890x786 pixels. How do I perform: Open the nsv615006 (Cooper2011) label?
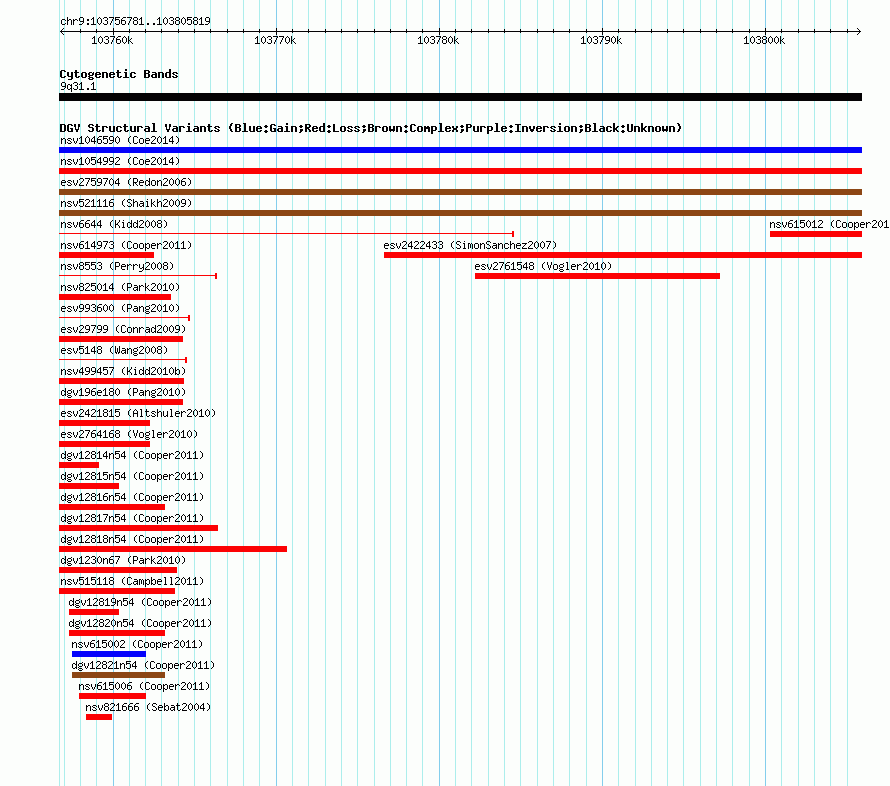(x=144, y=686)
